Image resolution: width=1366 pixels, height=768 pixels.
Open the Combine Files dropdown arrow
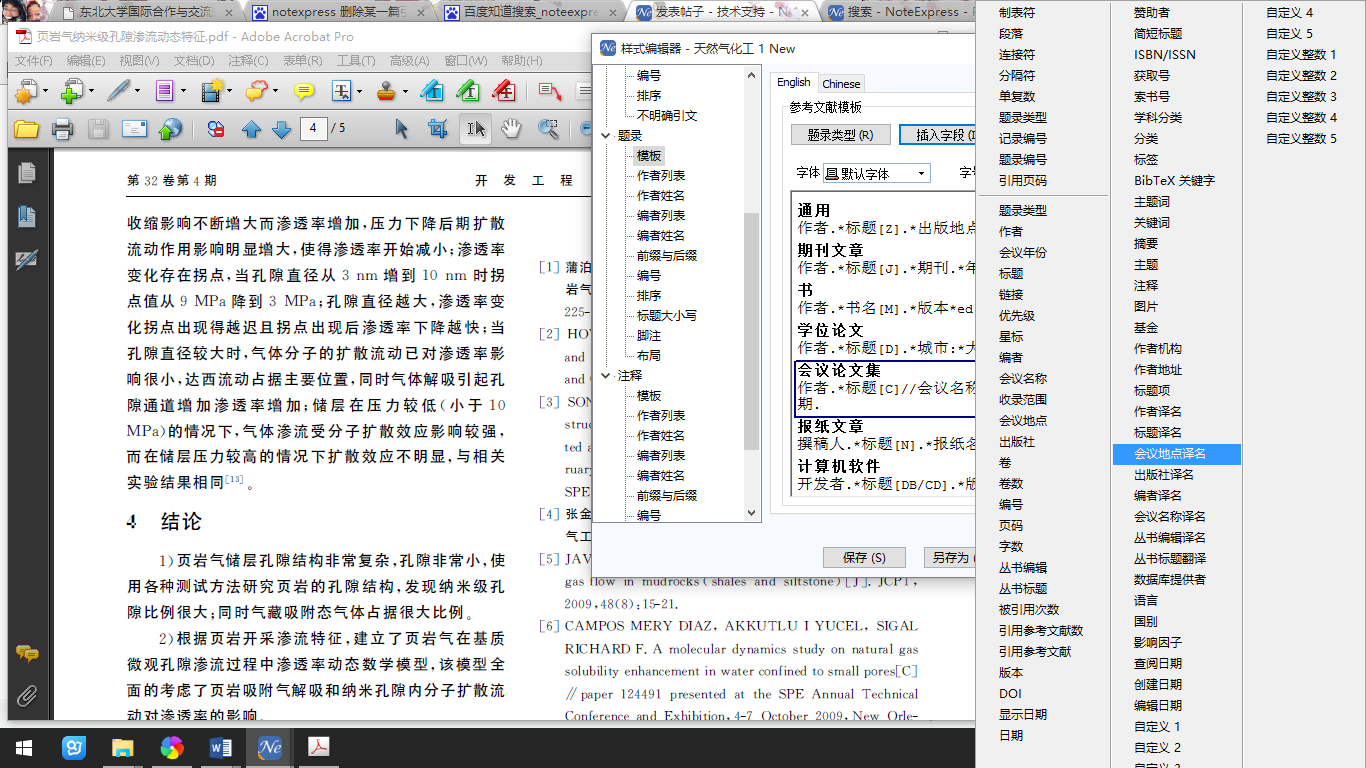(x=92, y=92)
